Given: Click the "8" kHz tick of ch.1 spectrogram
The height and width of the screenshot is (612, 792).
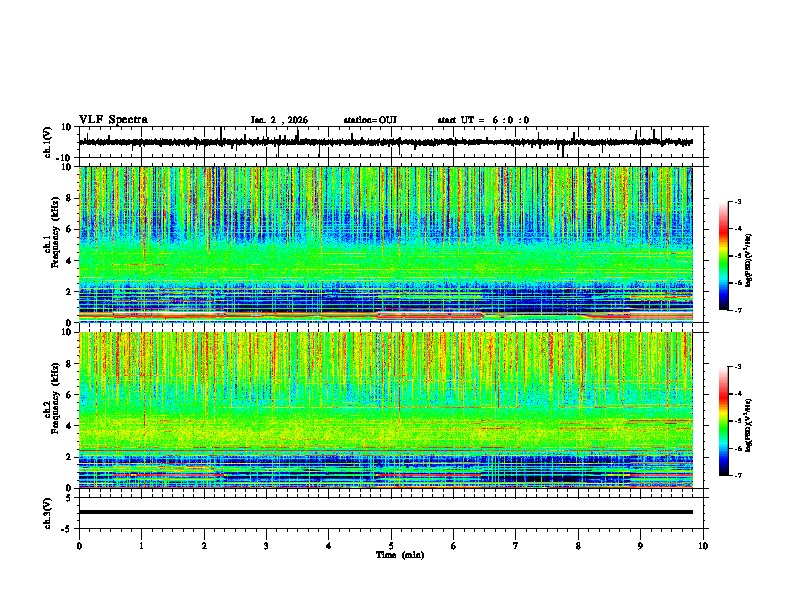Looking at the screenshot, I should tap(69, 198).
